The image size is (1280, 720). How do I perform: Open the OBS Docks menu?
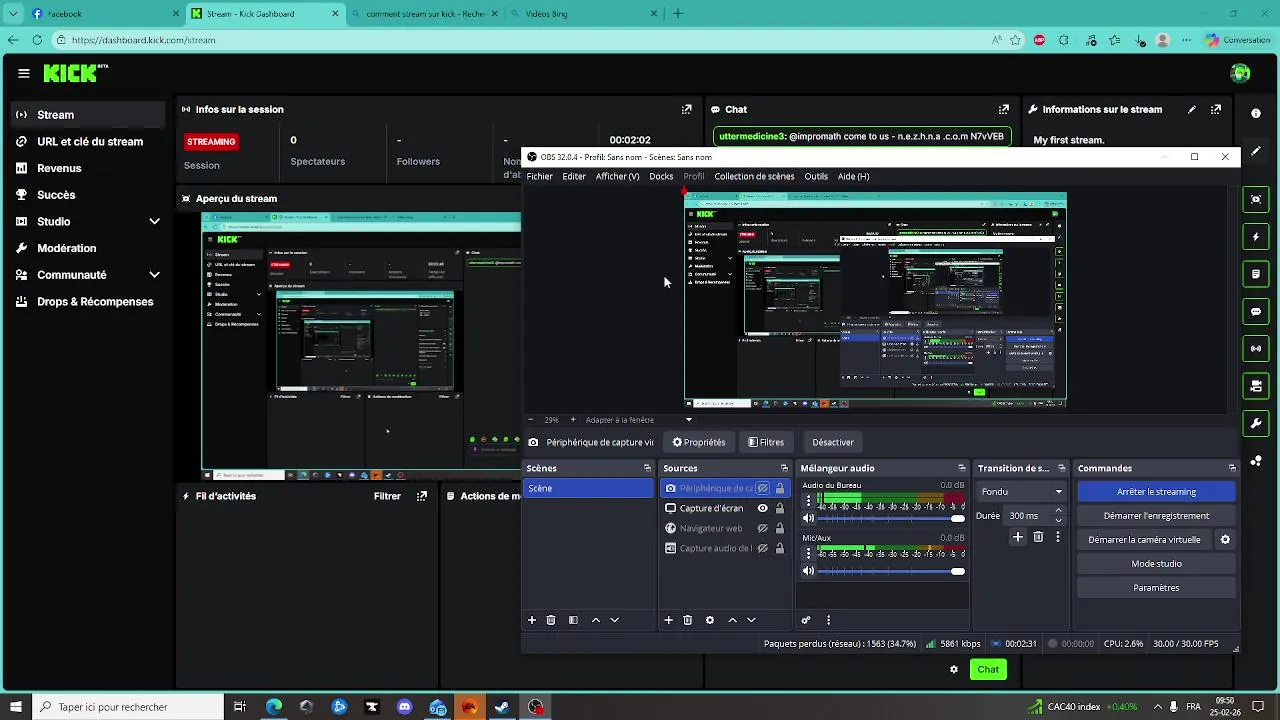[661, 176]
